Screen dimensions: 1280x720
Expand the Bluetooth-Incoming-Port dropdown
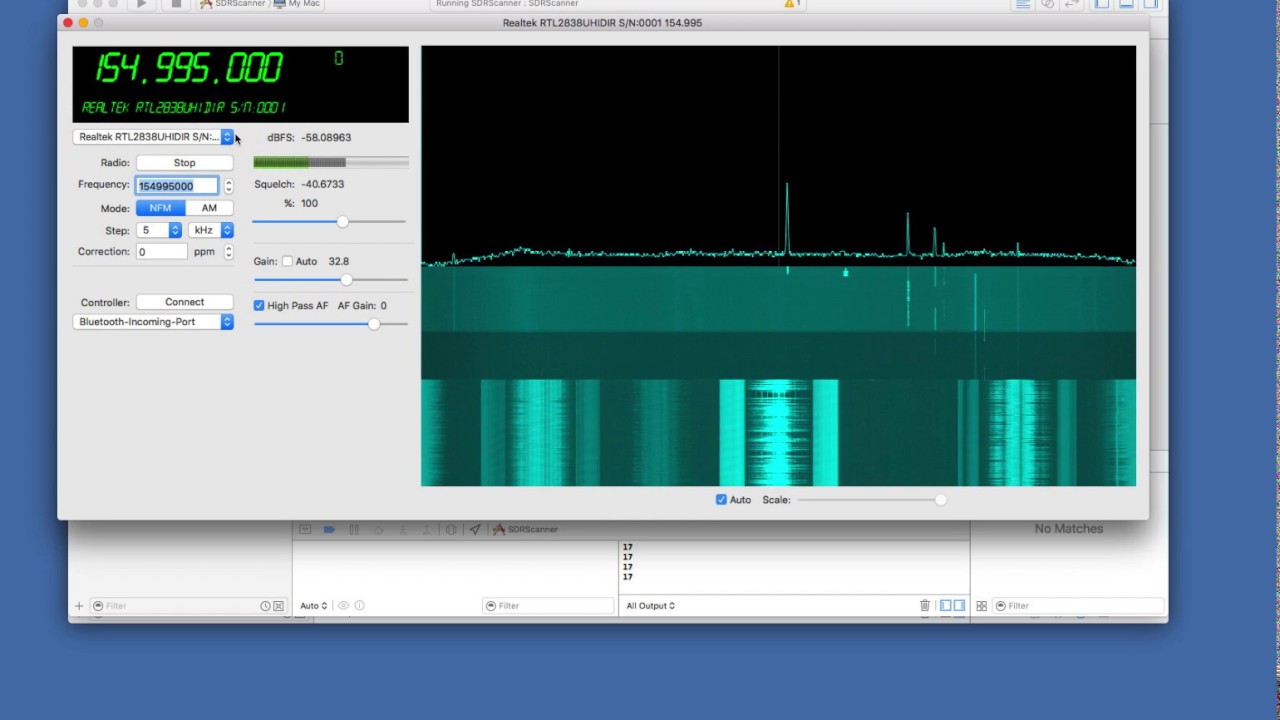[153, 322]
